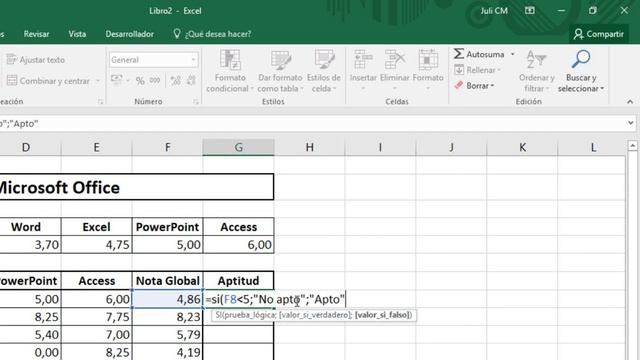Open ribbon display options icon

pyautogui.click(x=529, y=11)
